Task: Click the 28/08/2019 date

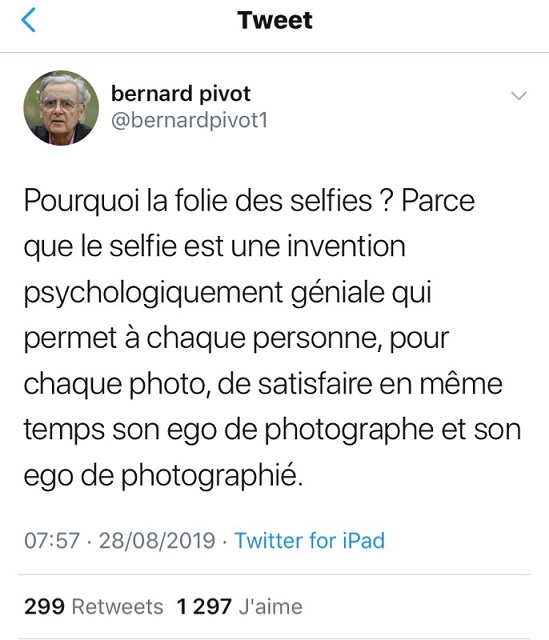Action: (x=157, y=541)
